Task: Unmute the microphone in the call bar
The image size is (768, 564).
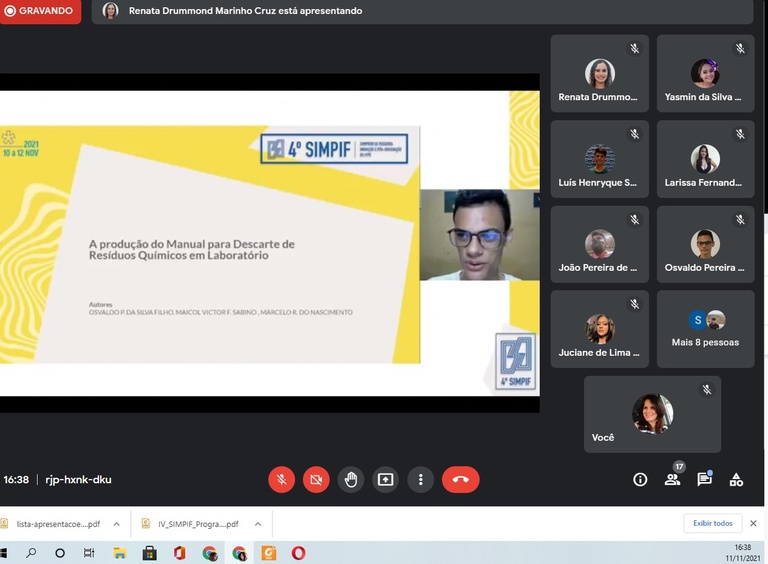Action: [x=281, y=480]
